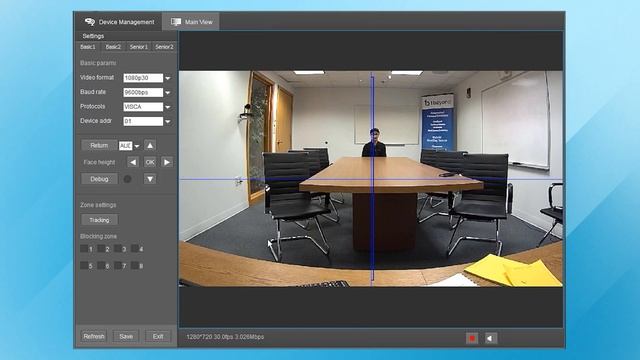Click the red record icon
This screenshot has width=640, height=360.
tap(472, 338)
